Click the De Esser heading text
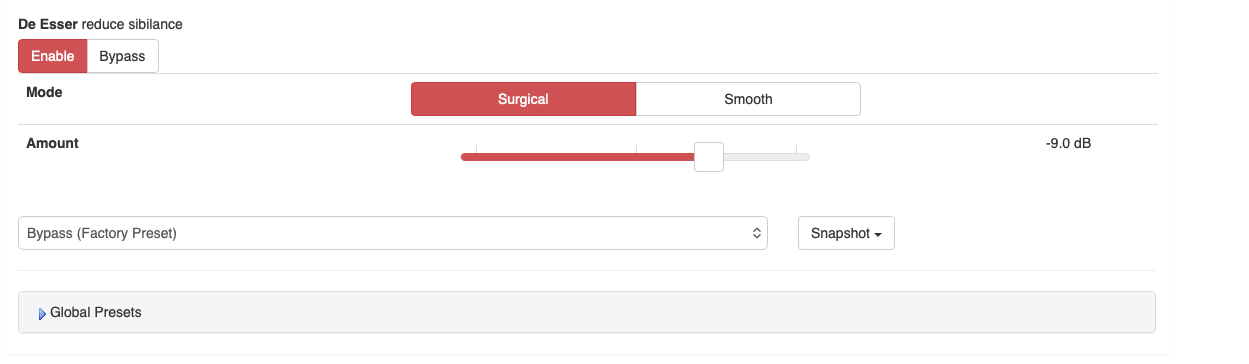The image size is (1249, 364). (x=48, y=23)
